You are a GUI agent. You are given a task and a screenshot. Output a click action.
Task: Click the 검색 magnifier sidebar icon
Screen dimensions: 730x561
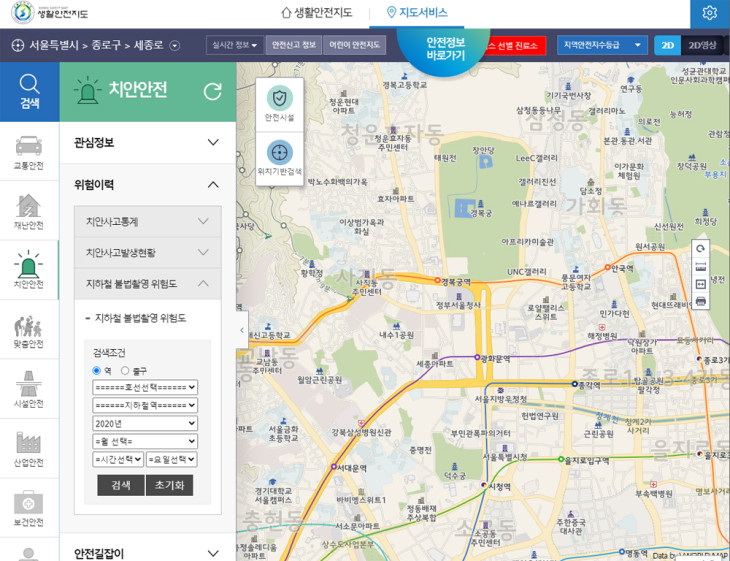[x=29, y=92]
